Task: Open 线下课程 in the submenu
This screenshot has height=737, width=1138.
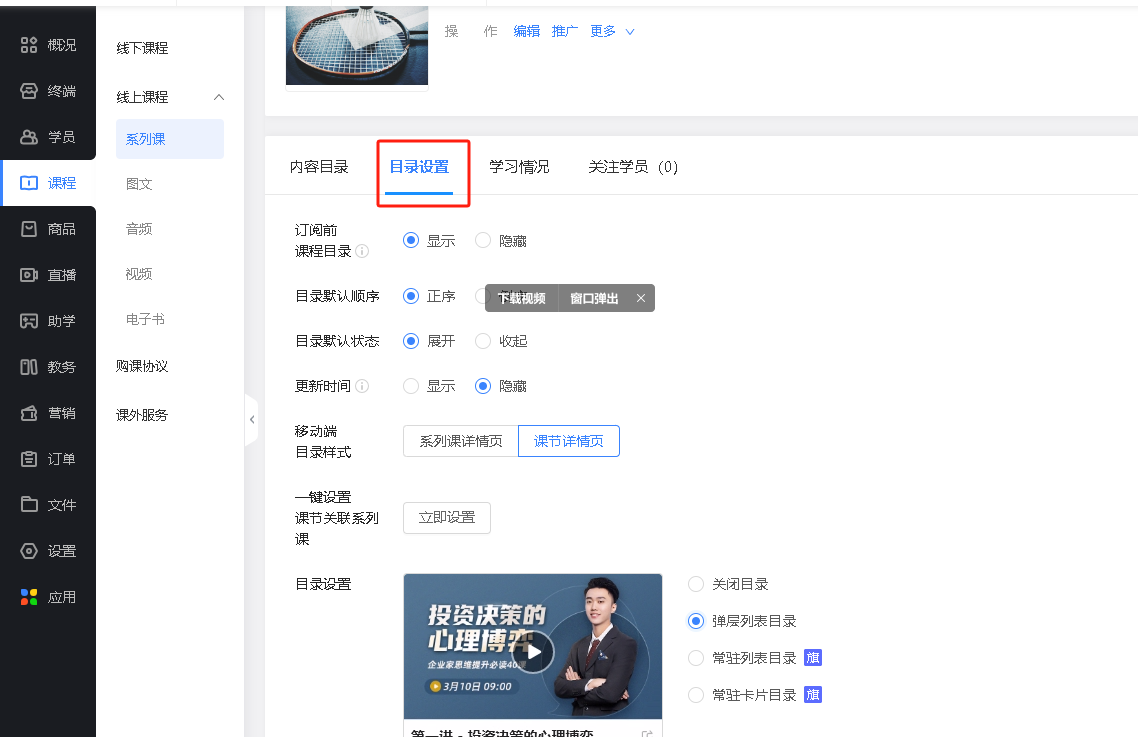Action: point(142,48)
